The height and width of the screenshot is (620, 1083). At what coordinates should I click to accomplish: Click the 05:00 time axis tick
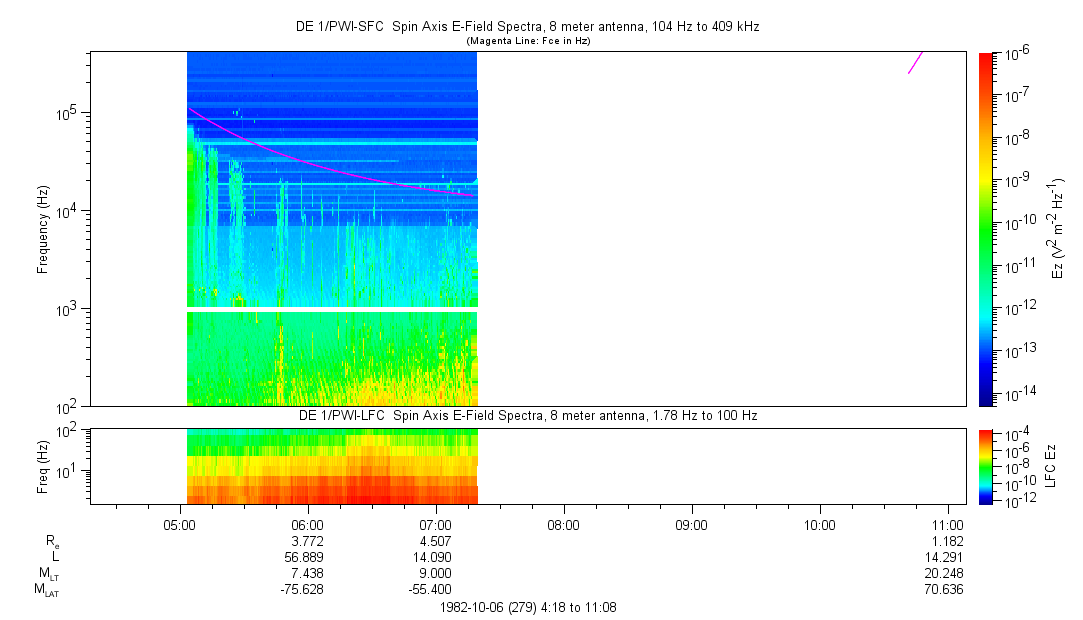pos(180,525)
